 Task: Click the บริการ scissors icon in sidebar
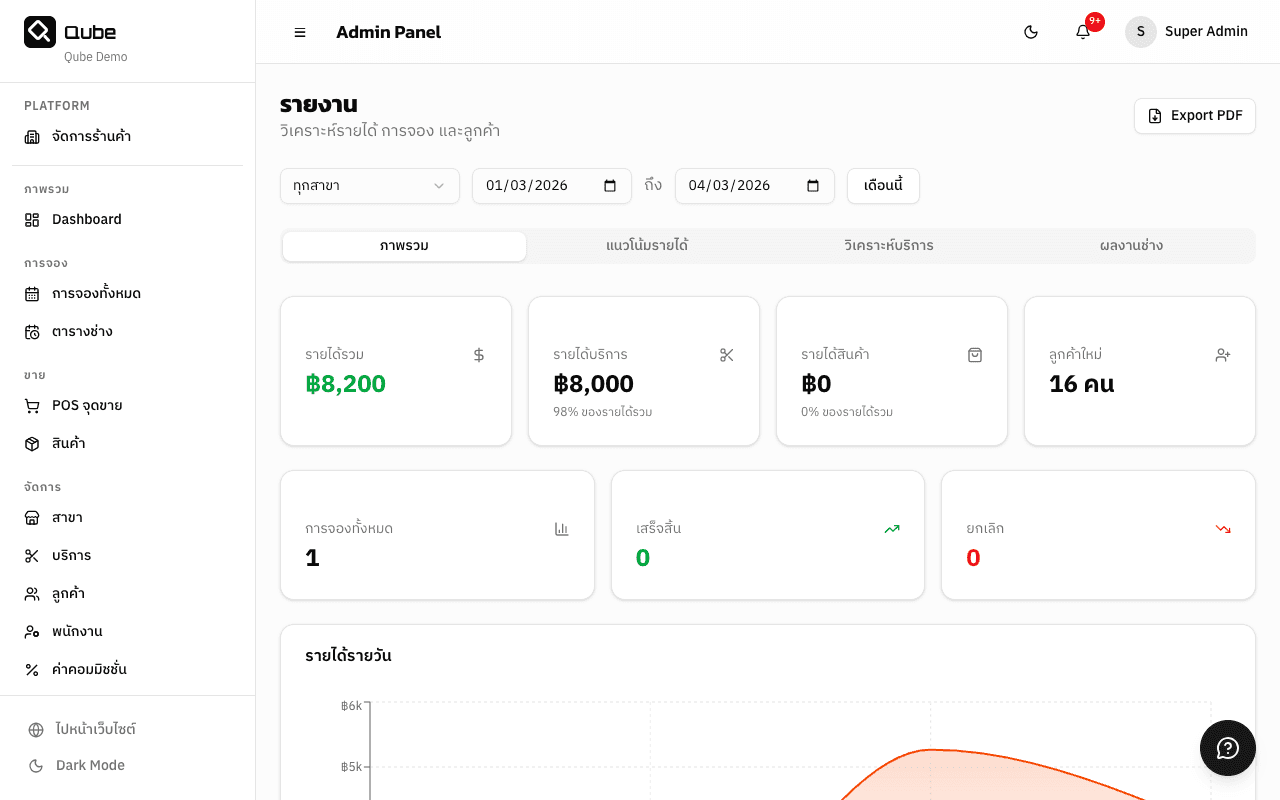[x=32, y=556]
